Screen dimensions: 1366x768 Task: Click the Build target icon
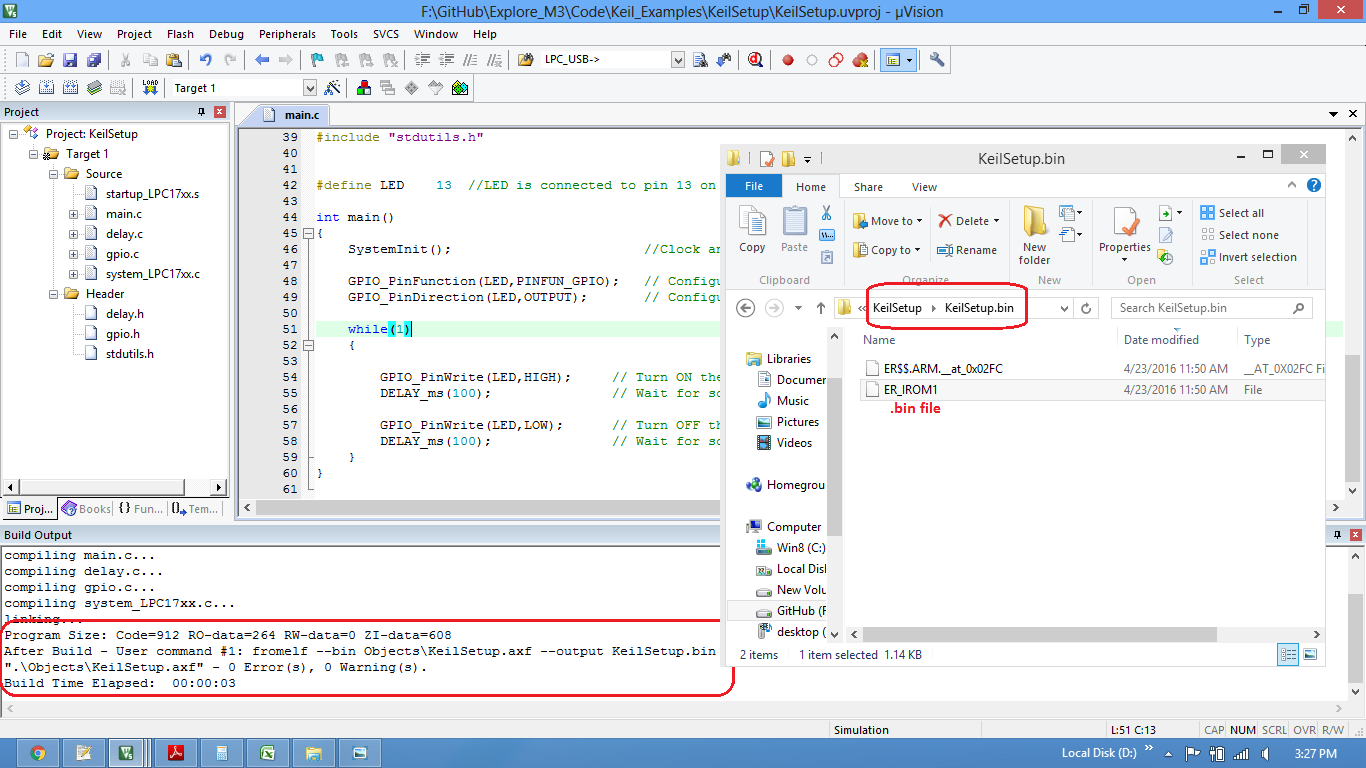pyautogui.click(x=46, y=88)
